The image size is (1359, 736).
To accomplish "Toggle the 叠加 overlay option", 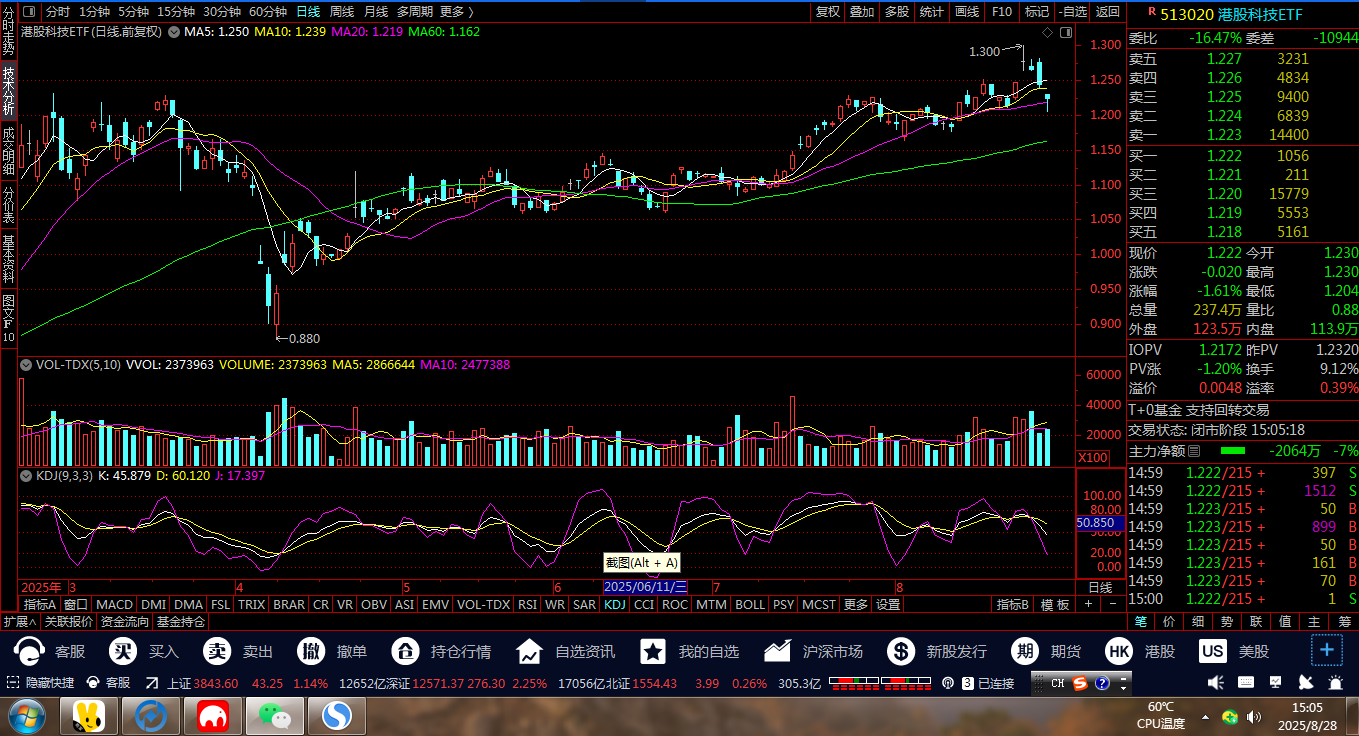I will (x=862, y=12).
